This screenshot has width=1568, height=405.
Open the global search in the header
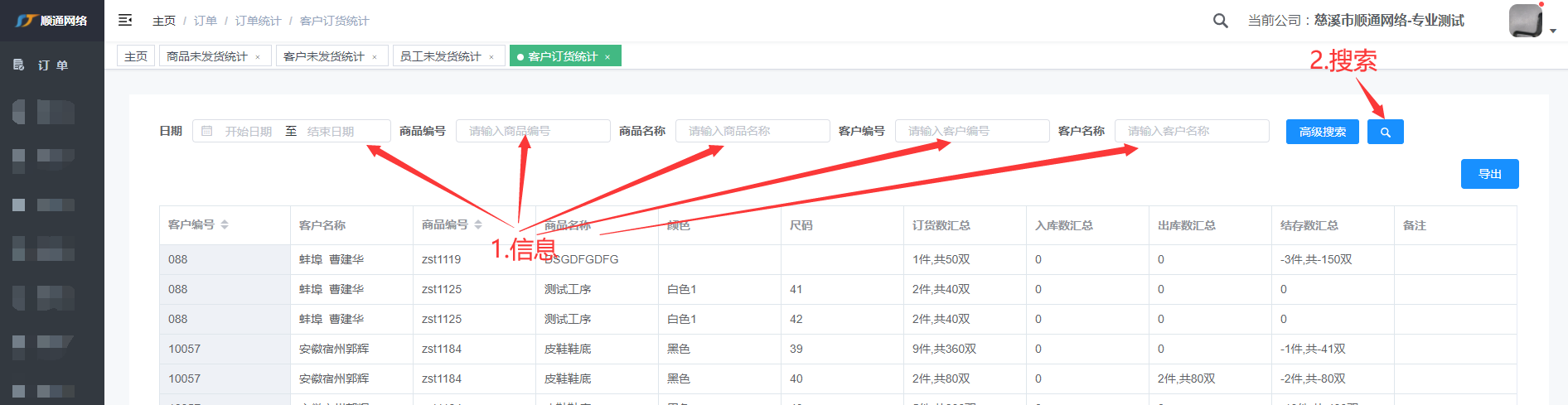coord(1220,21)
